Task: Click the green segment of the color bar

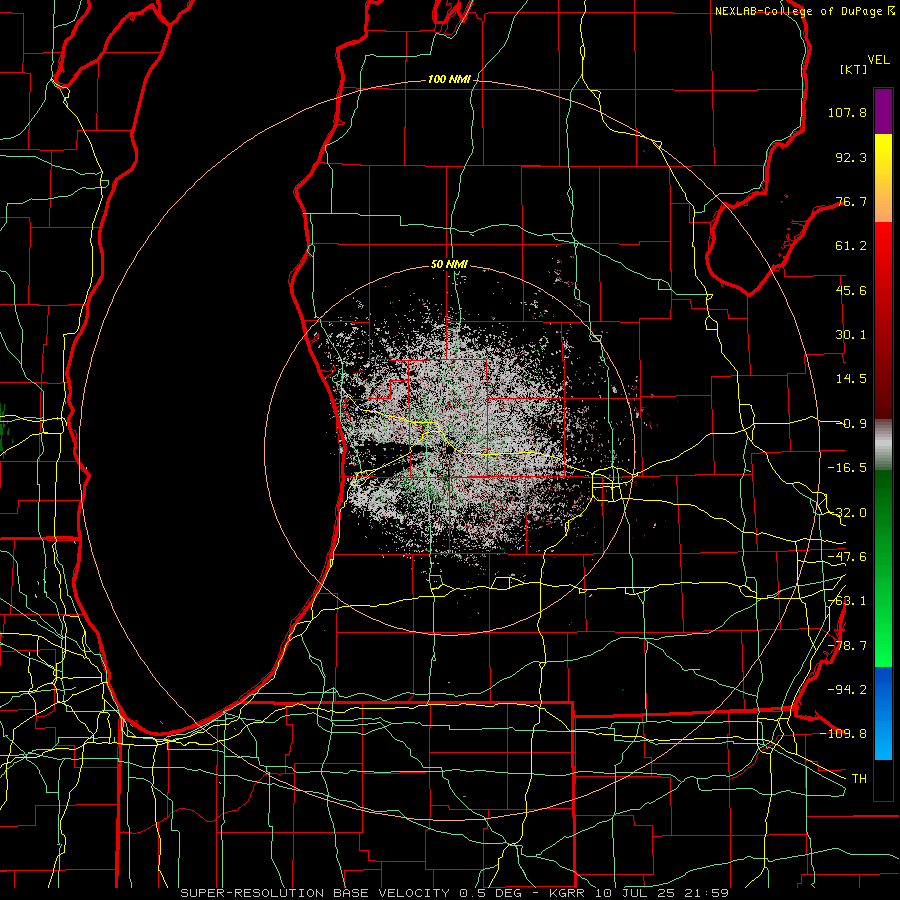Action: pyautogui.click(x=883, y=568)
